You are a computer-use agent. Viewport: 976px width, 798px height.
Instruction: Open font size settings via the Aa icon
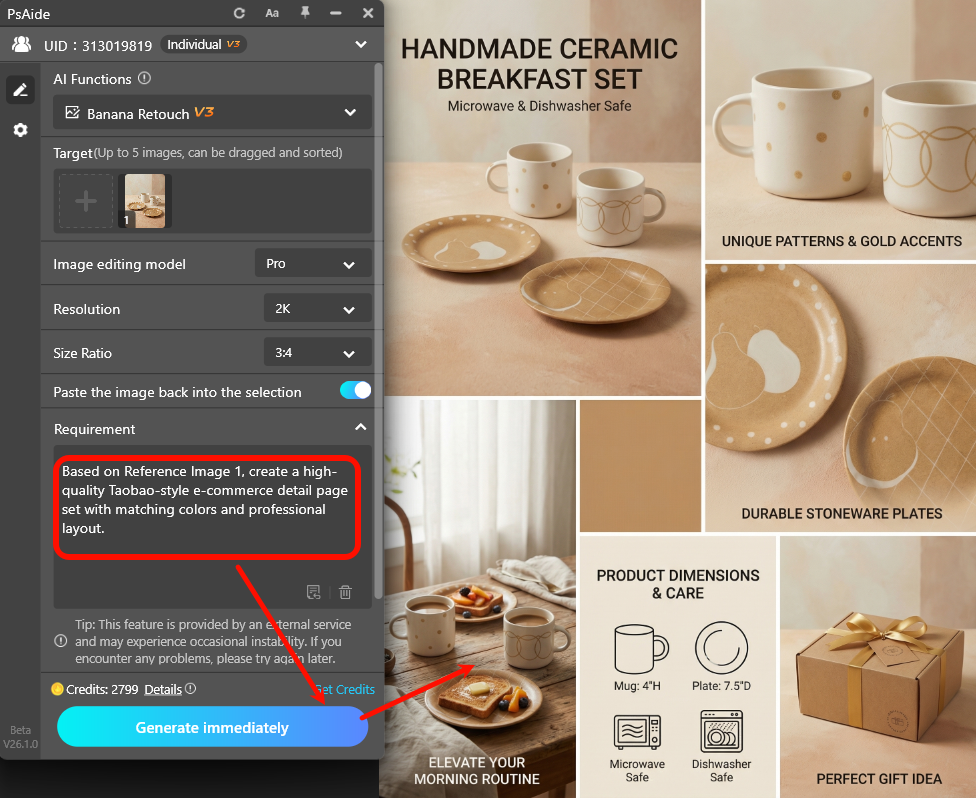coord(272,13)
